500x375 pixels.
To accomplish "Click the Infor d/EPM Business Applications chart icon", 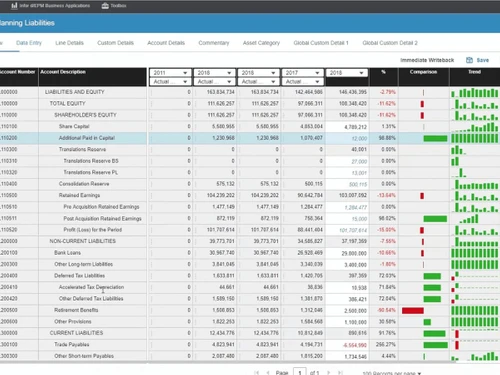I will pos(14,6).
